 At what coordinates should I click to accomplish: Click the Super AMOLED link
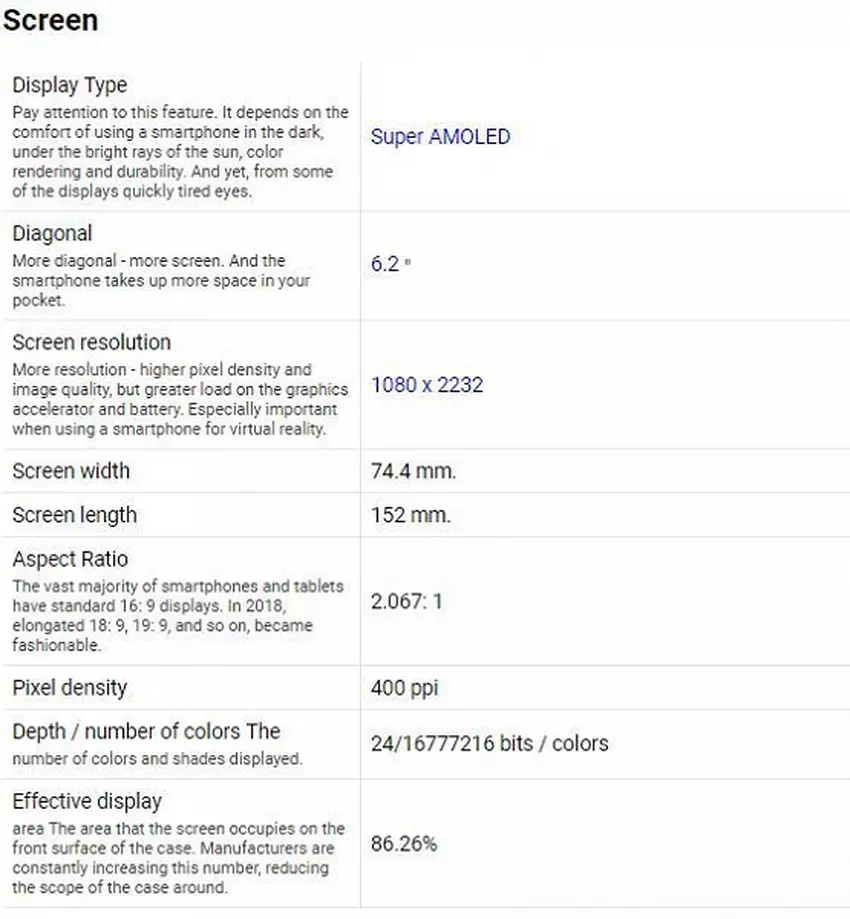pos(440,137)
